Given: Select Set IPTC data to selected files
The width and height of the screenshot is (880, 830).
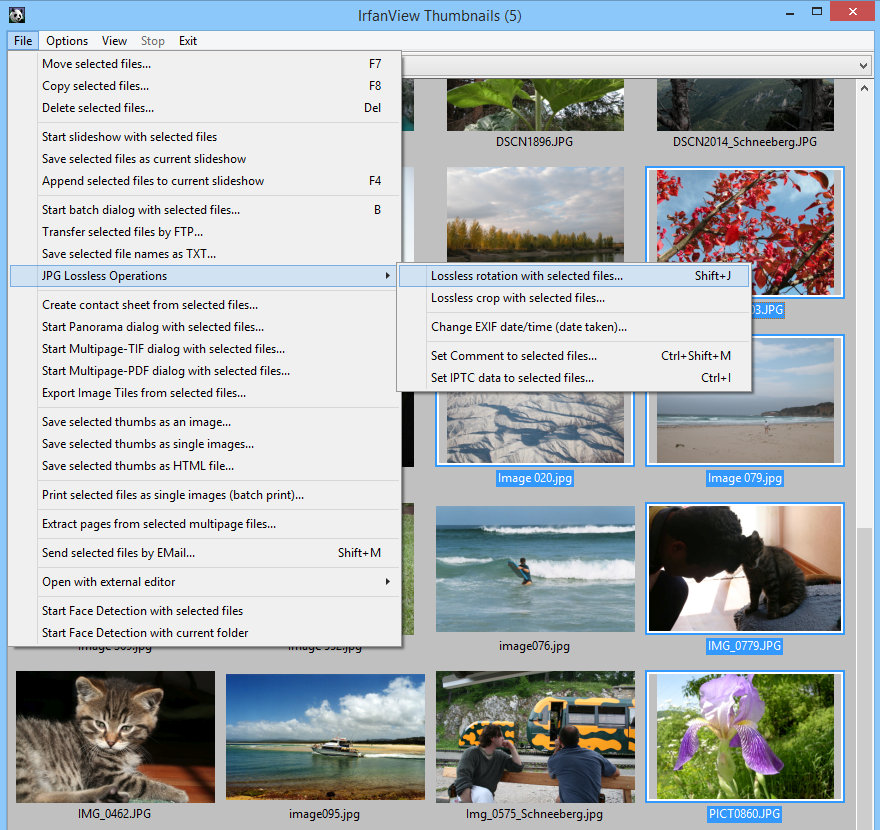Looking at the screenshot, I should click(512, 378).
